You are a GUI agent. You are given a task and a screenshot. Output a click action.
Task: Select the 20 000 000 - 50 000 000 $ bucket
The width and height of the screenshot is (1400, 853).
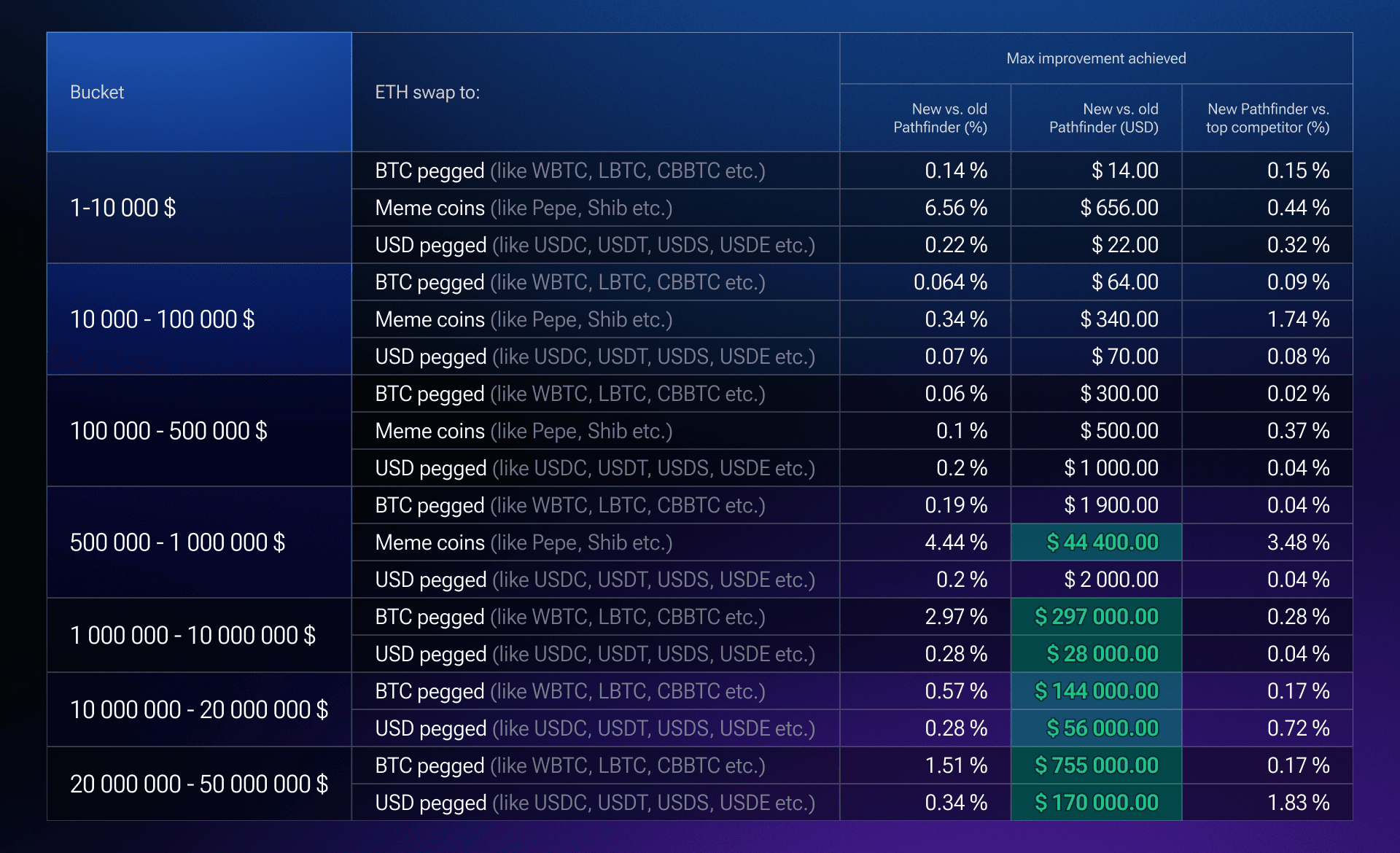[198, 784]
